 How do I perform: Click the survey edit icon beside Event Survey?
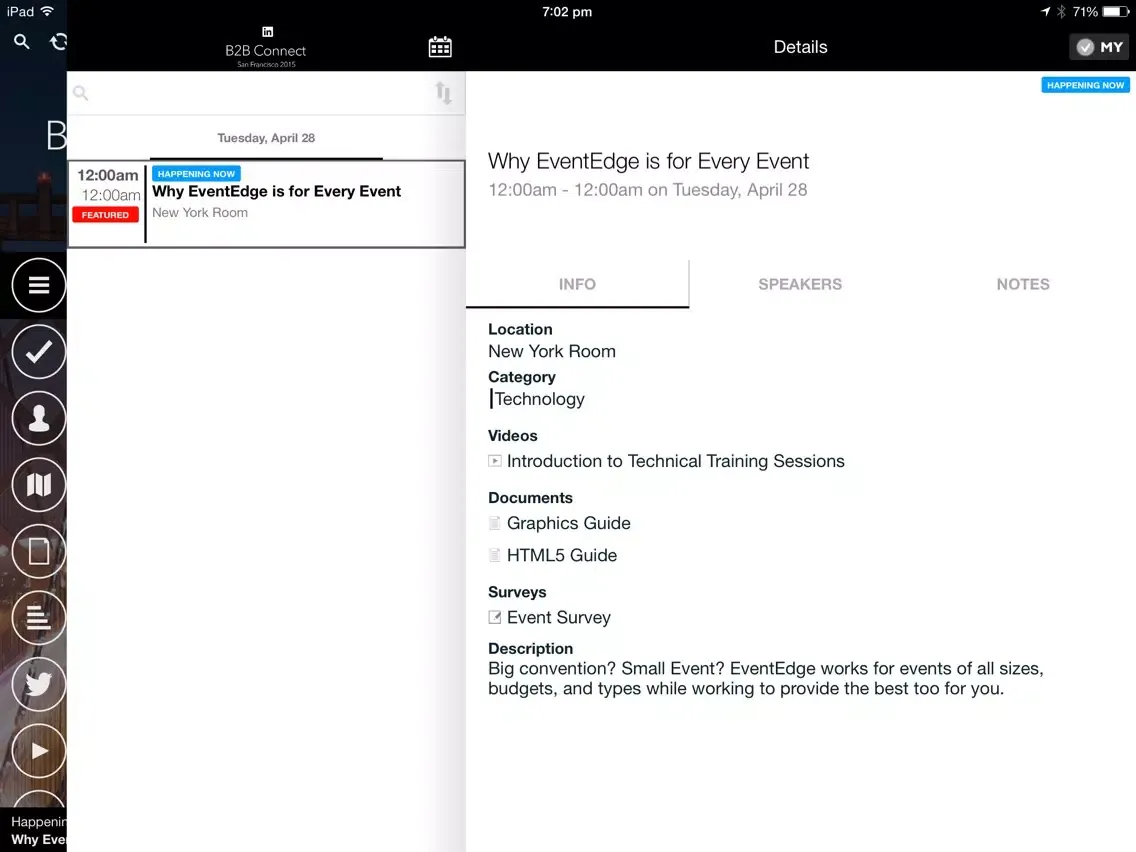(495, 617)
